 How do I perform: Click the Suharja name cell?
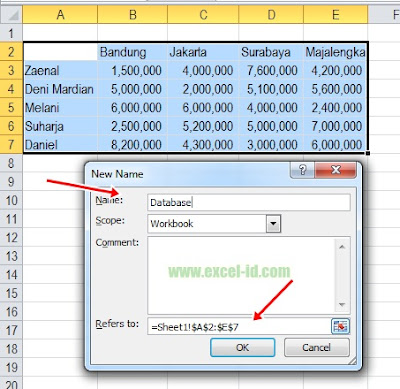[x=60, y=126]
